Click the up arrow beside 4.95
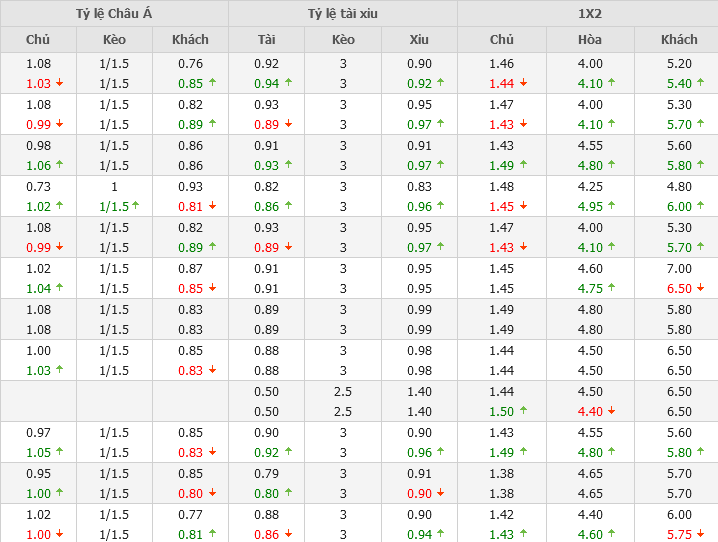 611,206
